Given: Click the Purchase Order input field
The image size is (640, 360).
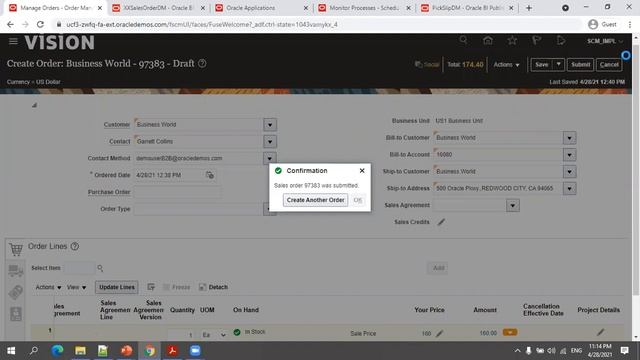Looking at the screenshot, I should click(x=178, y=192).
